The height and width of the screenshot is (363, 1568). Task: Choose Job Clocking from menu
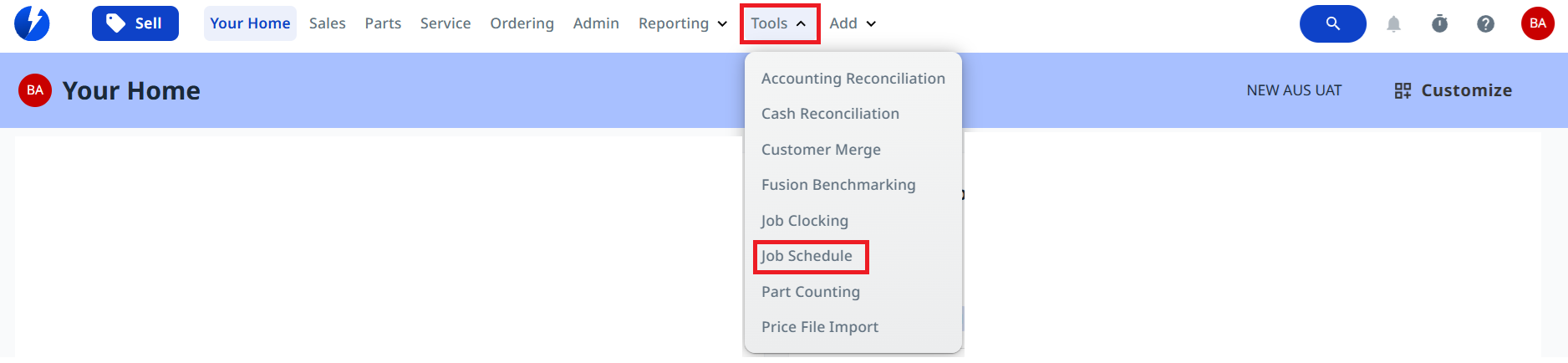(x=804, y=221)
